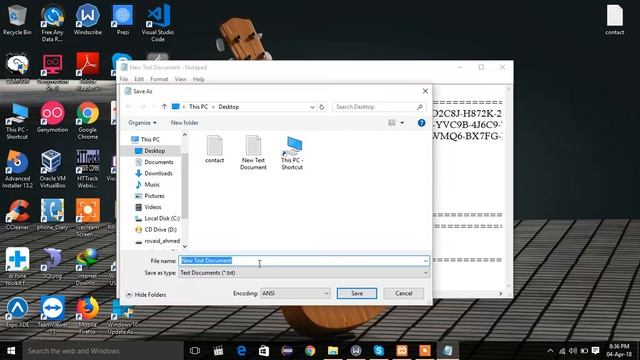Launch Internet Download Manager desktop icon
The width and height of the screenshot is (640, 360).
[x=87, y=266]
